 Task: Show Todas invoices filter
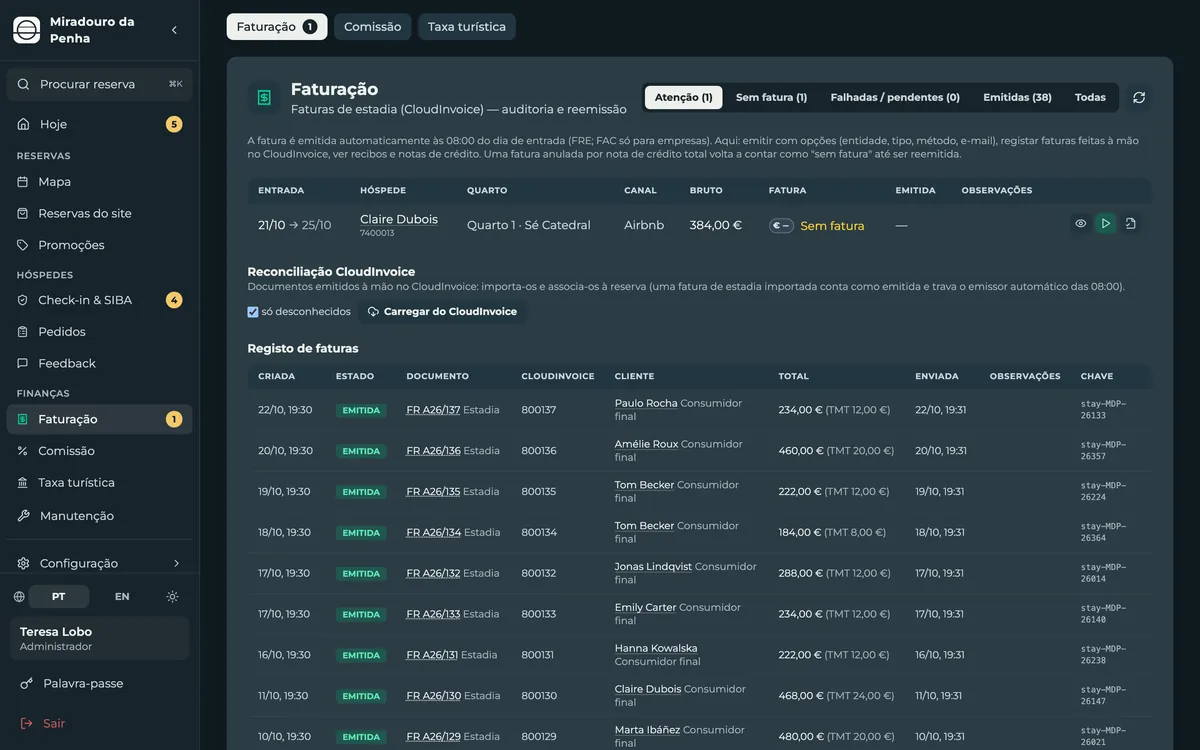pos(1090,97)
